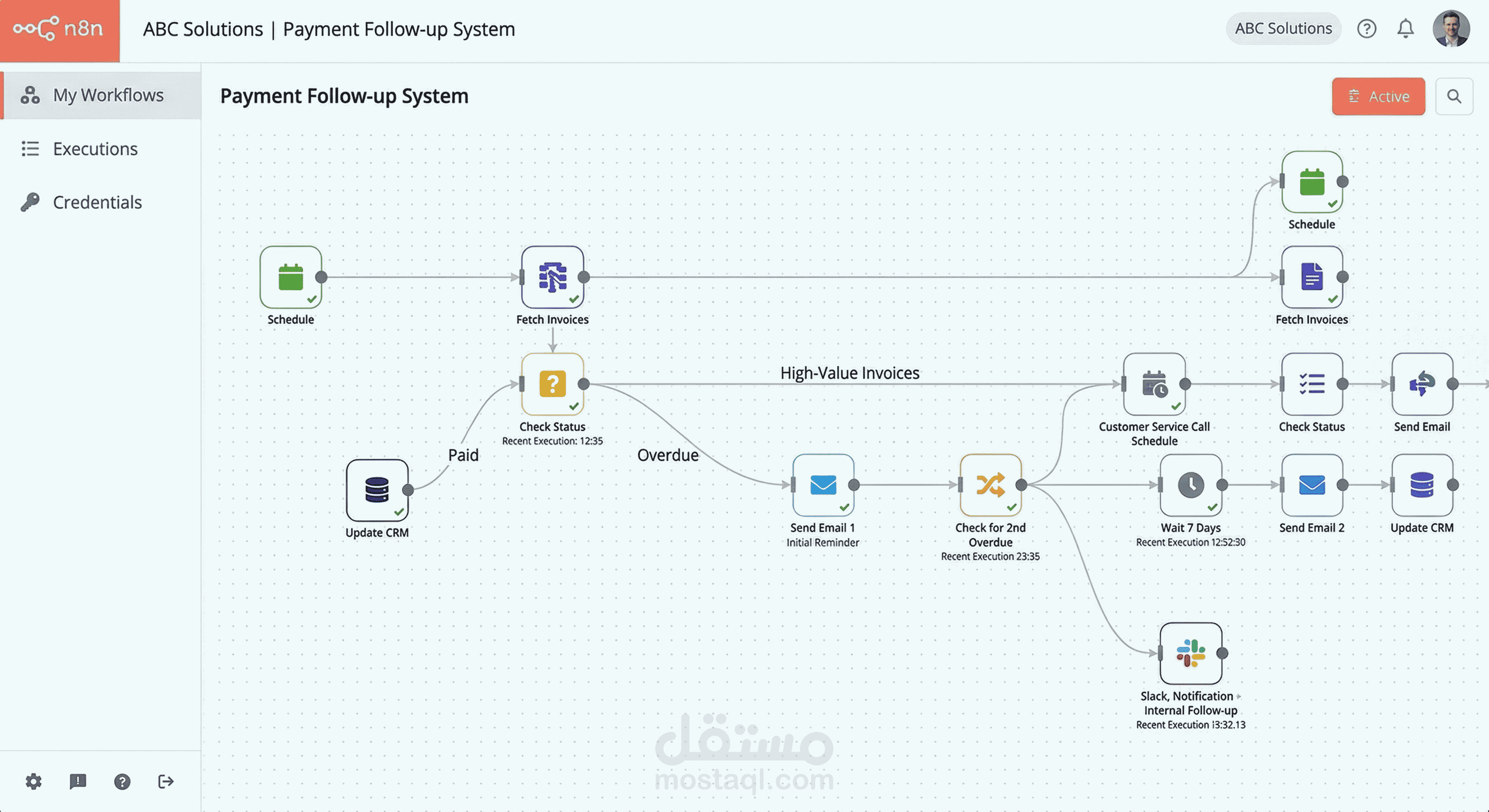1489x812 pixels.
Task: Click the High-Value Invoices connection label
Action: (x=850, y=373)
